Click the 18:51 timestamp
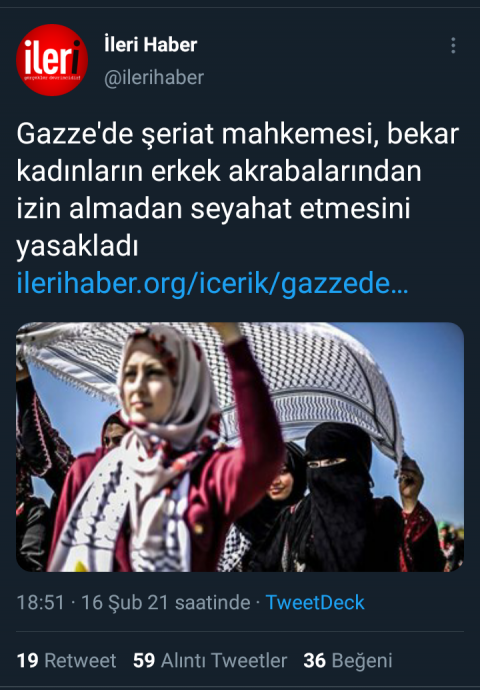Viewport: 480px width, 690px height. pos(40,602)
